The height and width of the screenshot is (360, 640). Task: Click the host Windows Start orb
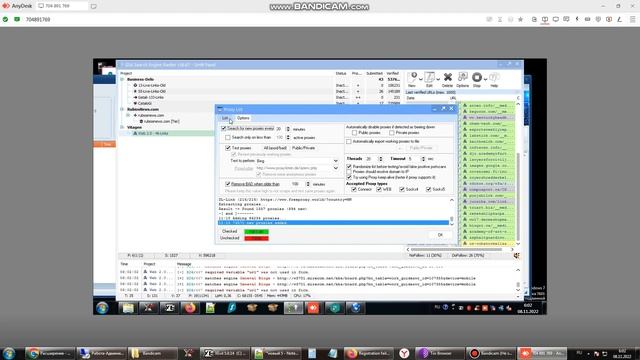pyautogui.click(x=9, y=353)
